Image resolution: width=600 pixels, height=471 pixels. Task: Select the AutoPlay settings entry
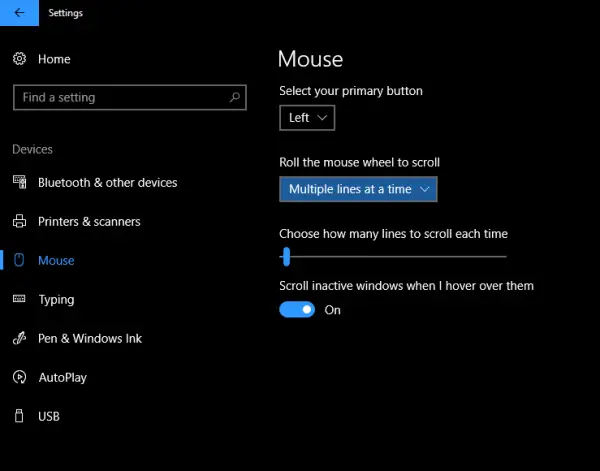pos(62,377)
